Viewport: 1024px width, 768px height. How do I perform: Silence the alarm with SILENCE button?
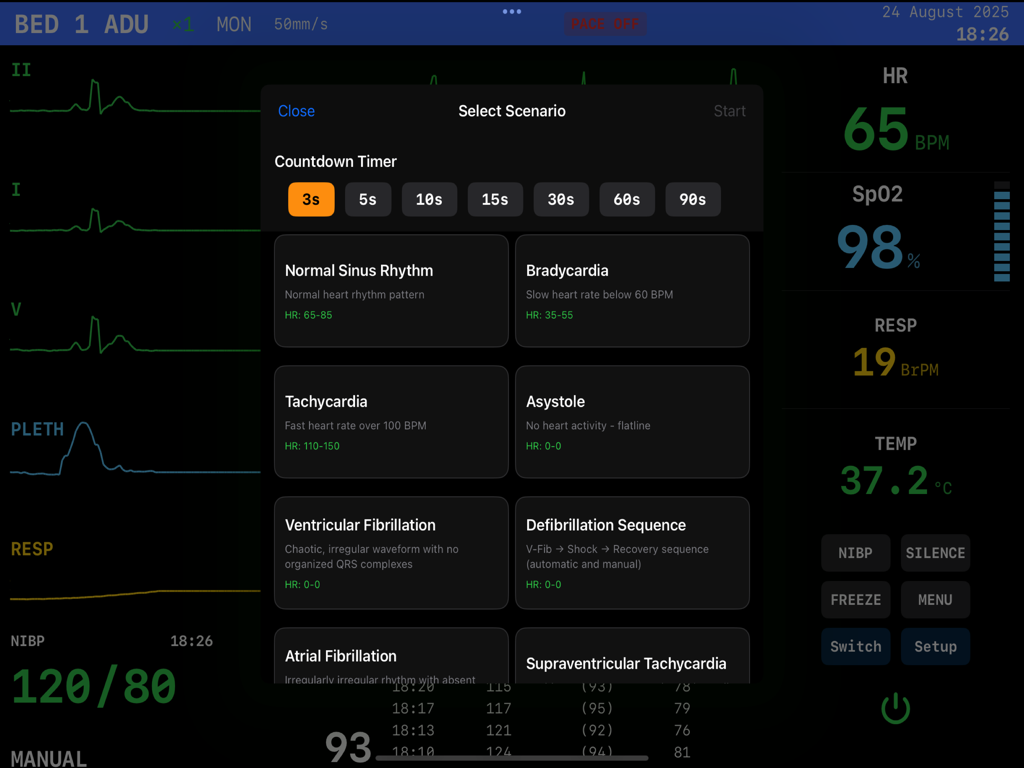click(935, 553)
